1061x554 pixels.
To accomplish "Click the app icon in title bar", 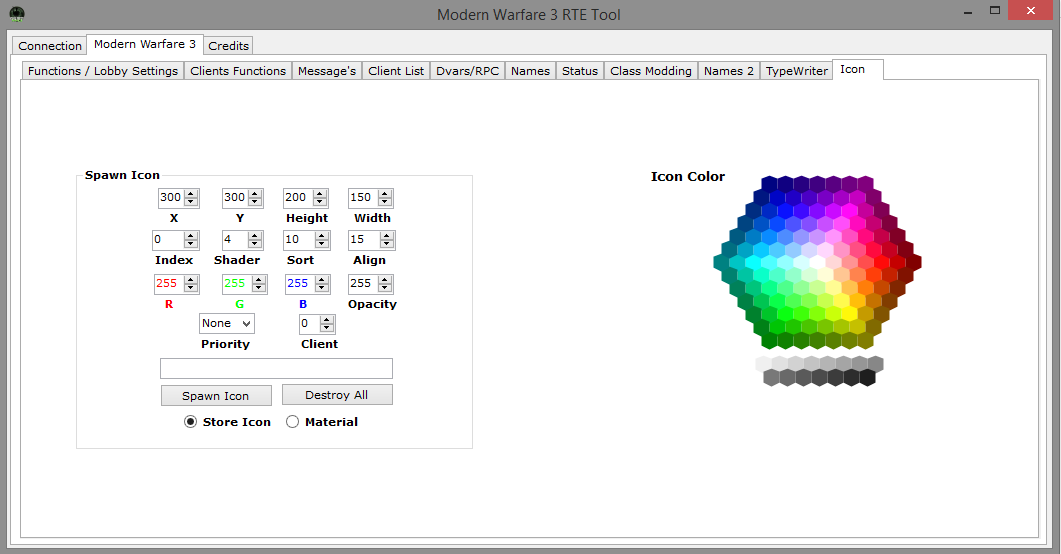I will (17, 14).
